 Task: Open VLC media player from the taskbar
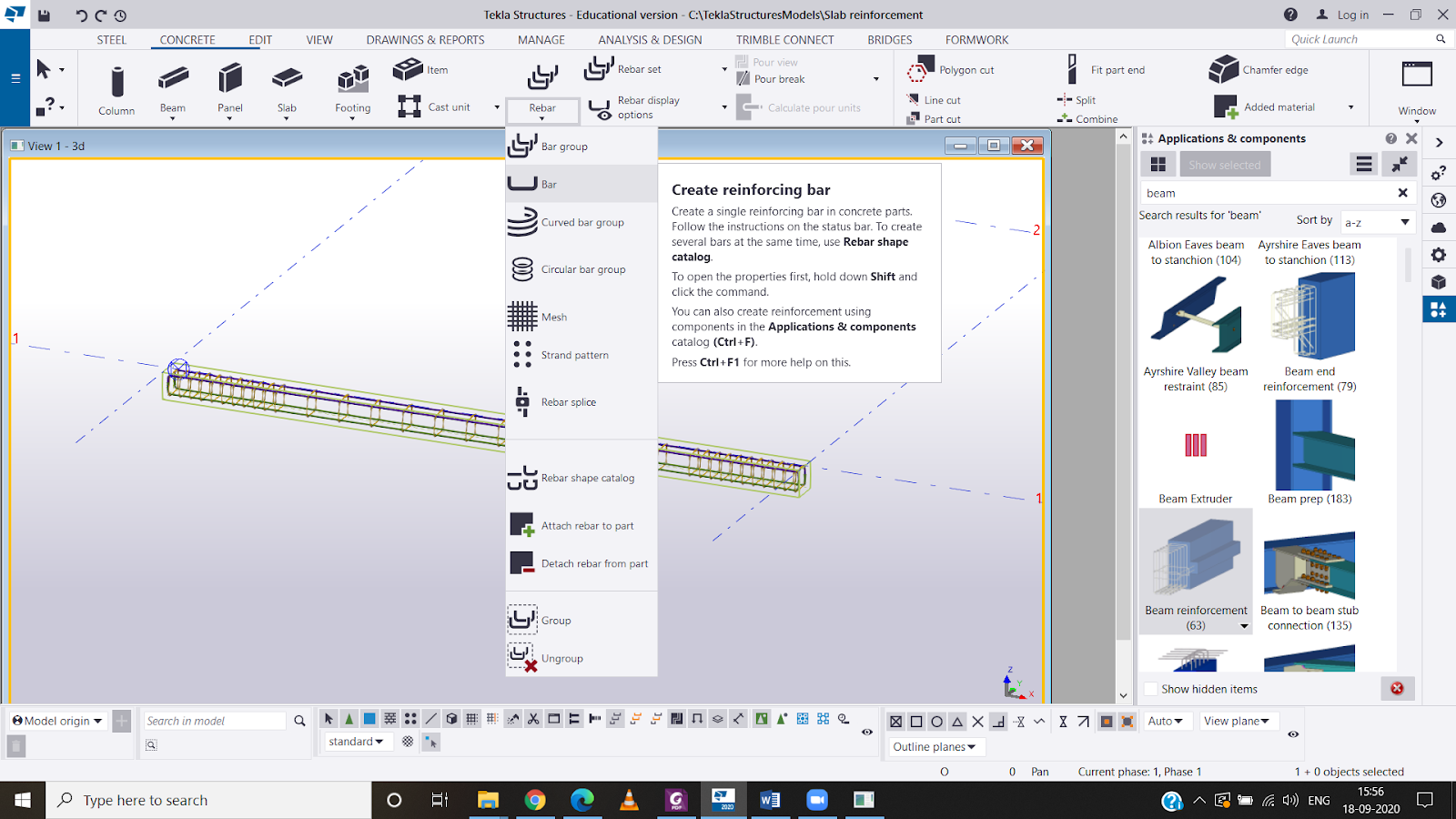point(629,800)
